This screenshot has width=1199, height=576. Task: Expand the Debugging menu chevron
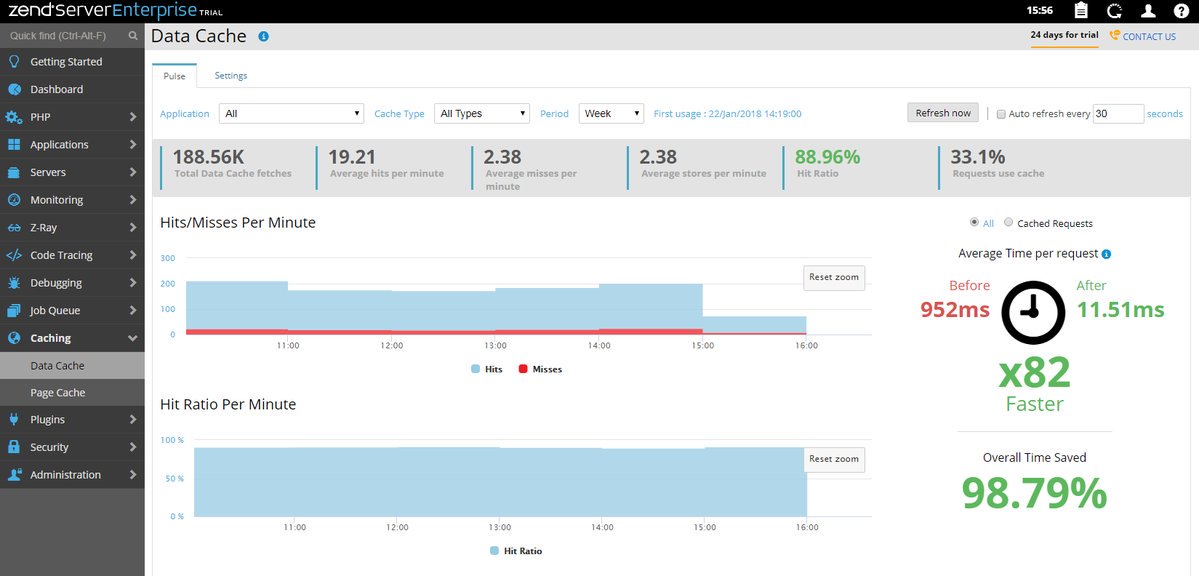pos(133,283)
